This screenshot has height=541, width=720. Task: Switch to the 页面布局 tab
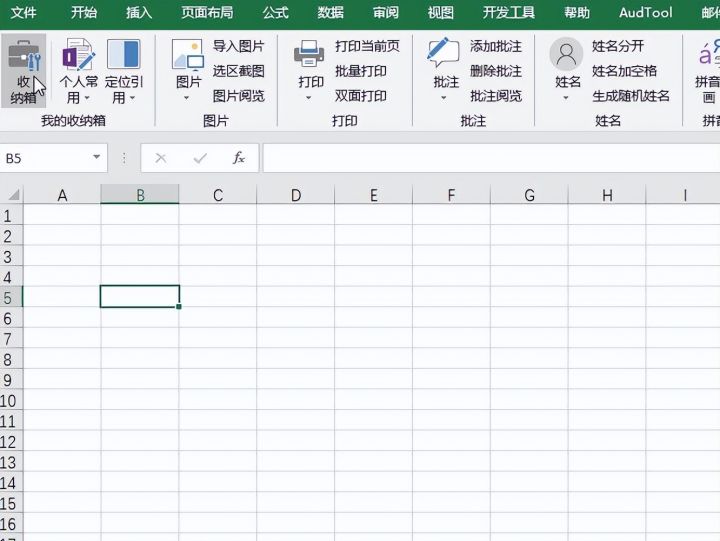(207, 12)
